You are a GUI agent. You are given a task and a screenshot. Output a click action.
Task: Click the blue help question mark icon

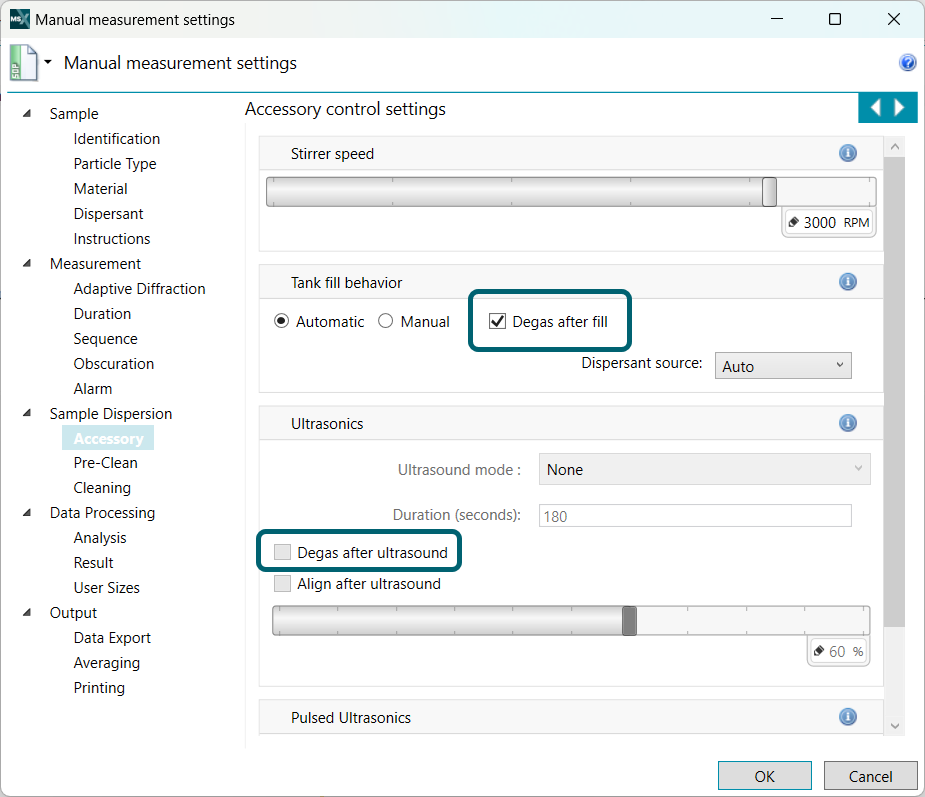(908, 63)
